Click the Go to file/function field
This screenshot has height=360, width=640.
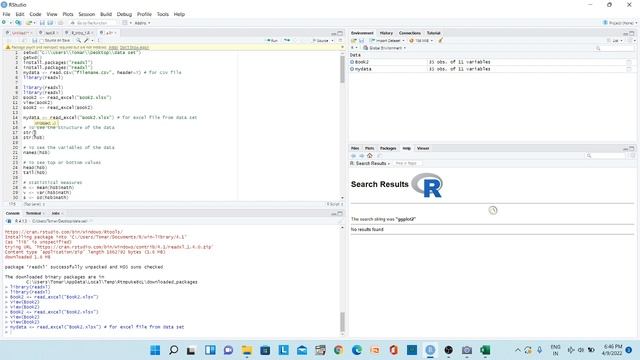click(x=92, y=23)
